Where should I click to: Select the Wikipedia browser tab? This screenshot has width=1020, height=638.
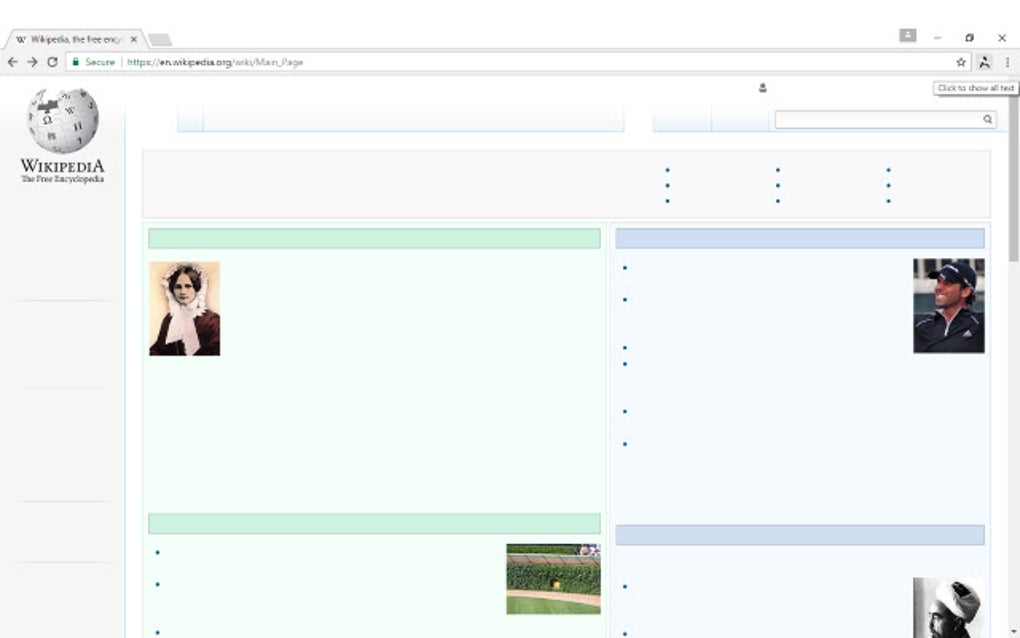pos(70,39)
